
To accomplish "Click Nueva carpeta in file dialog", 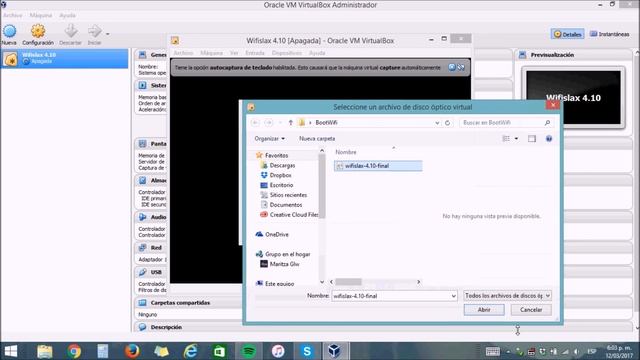I will click(317, 139).
